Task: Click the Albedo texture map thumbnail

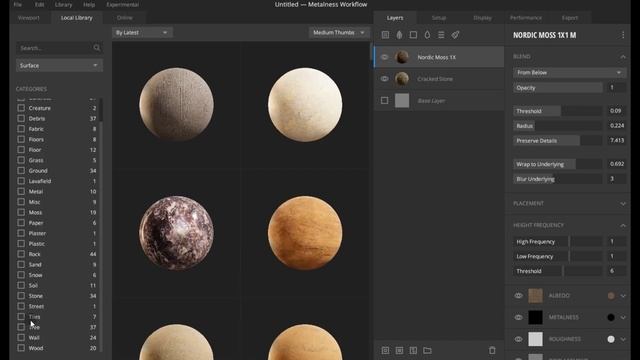Action: coord(535,296)
